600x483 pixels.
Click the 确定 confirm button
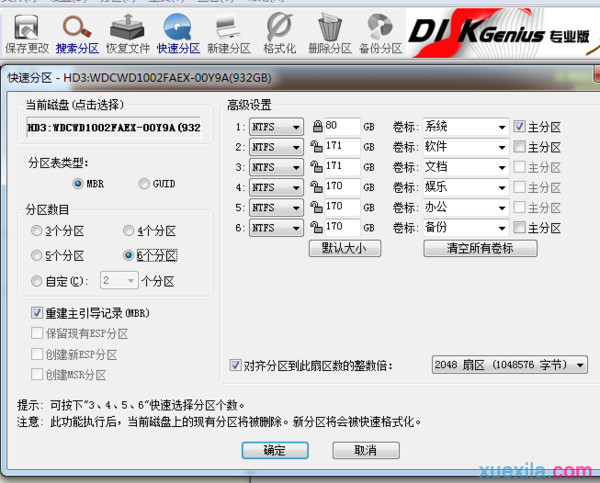[x=275, y=450]
